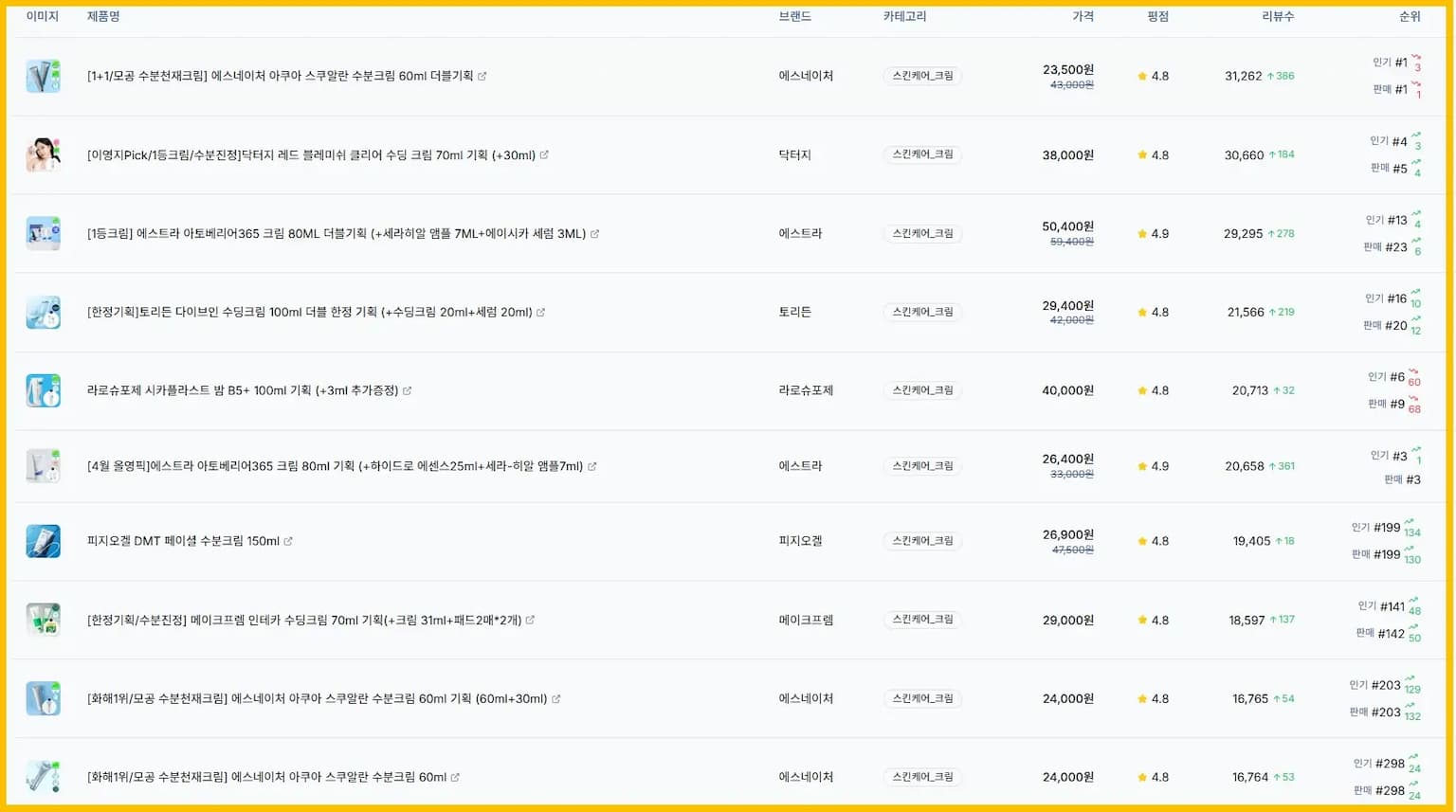1456x812 pixels.
Task: Click review count 31,262
Action: (x=1243, y=76)
